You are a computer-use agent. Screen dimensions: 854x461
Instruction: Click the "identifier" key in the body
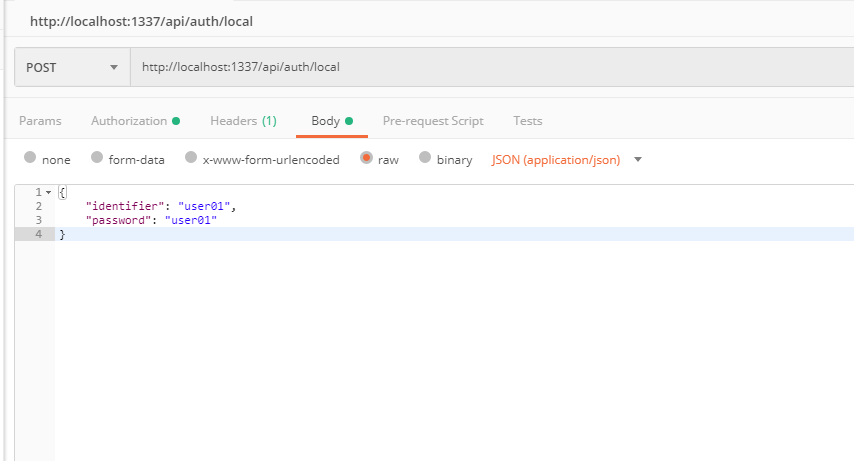[125, 206]
